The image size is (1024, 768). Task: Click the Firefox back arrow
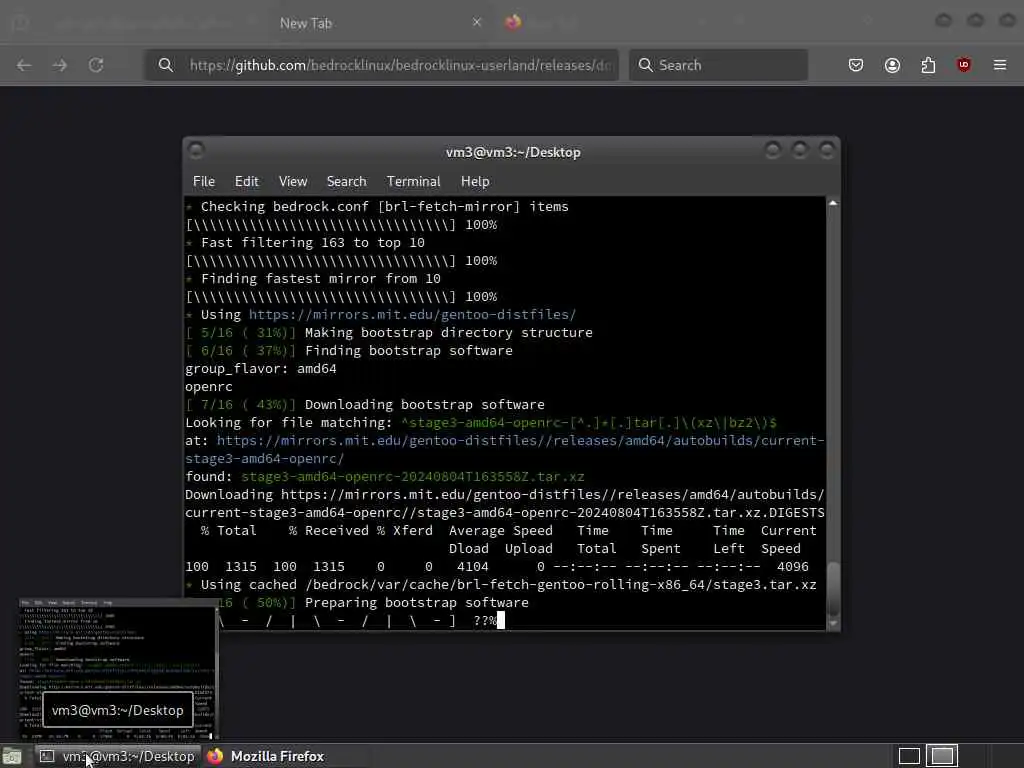click(x=24, y=65)
